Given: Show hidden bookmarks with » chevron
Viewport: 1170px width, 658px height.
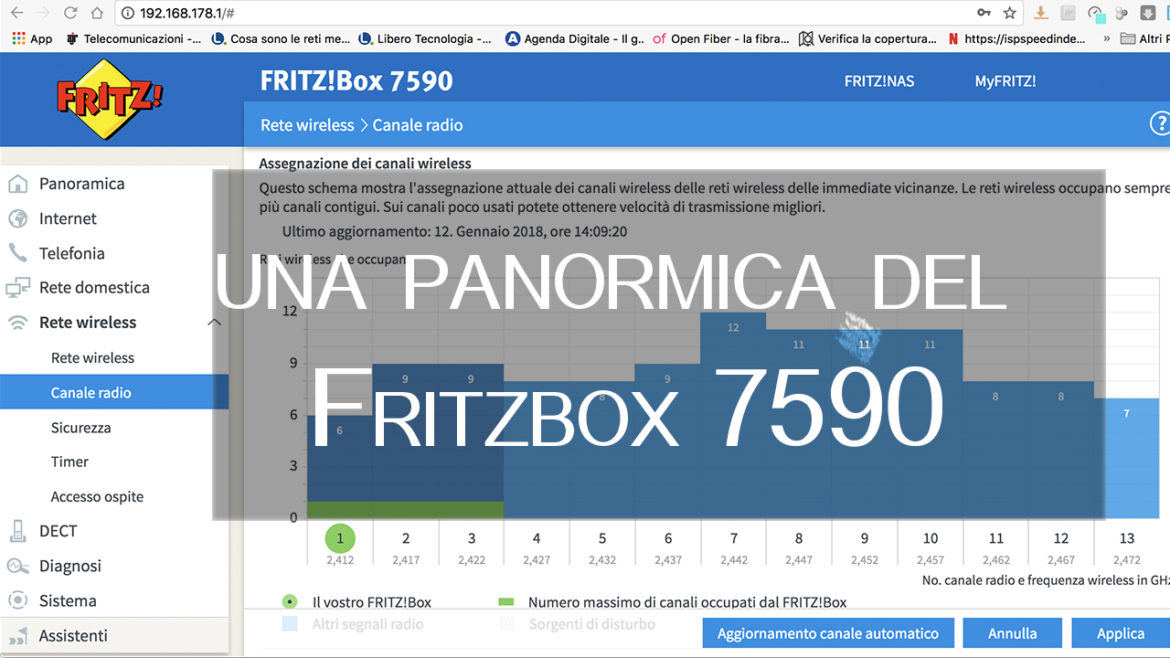Looking at the screenshot, I should pyautogui.click(x=1106, y=39).
